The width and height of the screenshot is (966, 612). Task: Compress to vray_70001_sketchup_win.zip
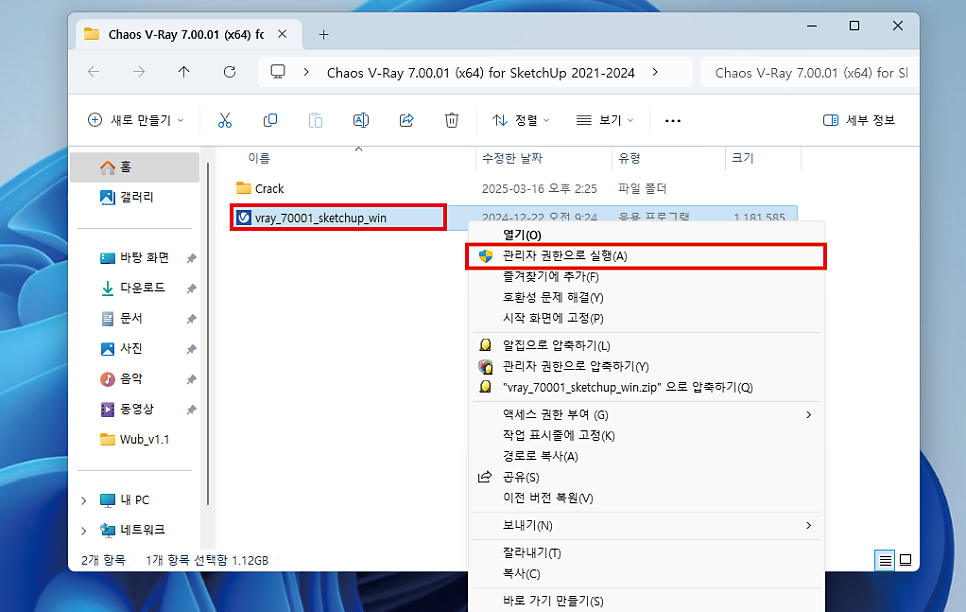646,388
